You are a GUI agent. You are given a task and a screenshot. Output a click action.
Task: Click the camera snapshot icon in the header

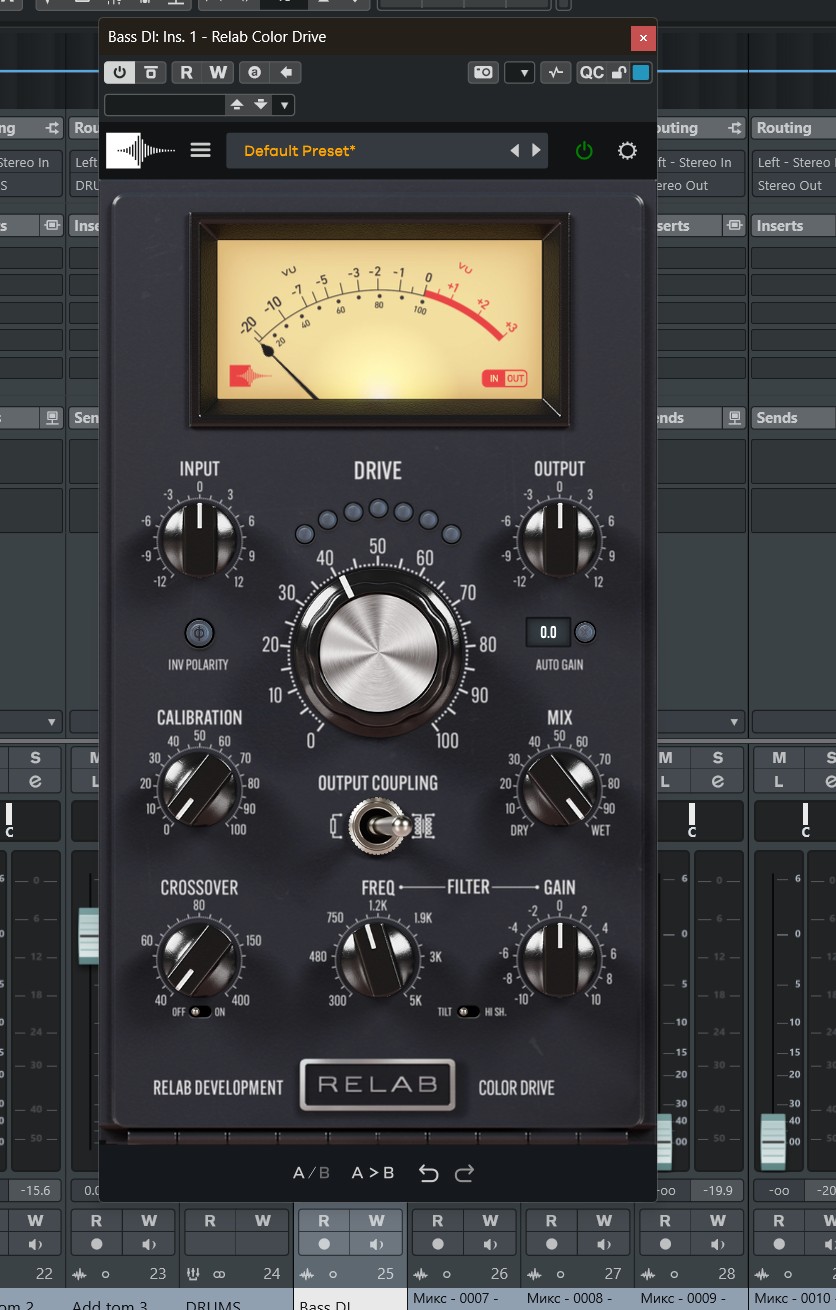tap(483, 72)
